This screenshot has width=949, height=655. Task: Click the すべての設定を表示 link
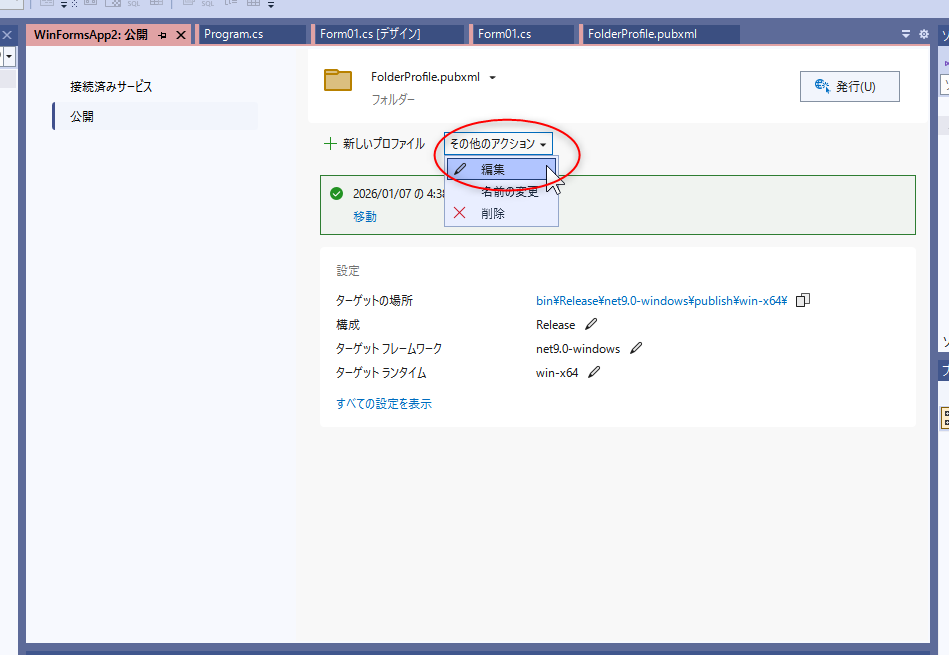384,404
